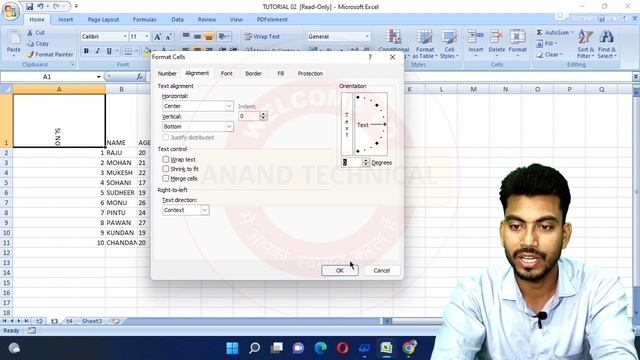Open the font name Calibri dropdown
The width and height of the screenshot is (640, 360).
125,37
